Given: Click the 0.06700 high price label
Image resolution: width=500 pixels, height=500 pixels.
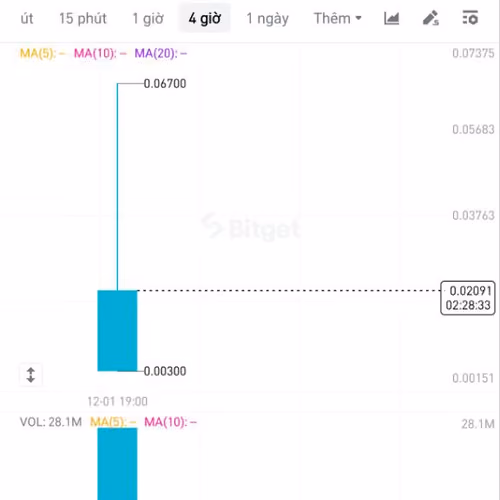Looking at the screenshot, I should tap(165, 84).
